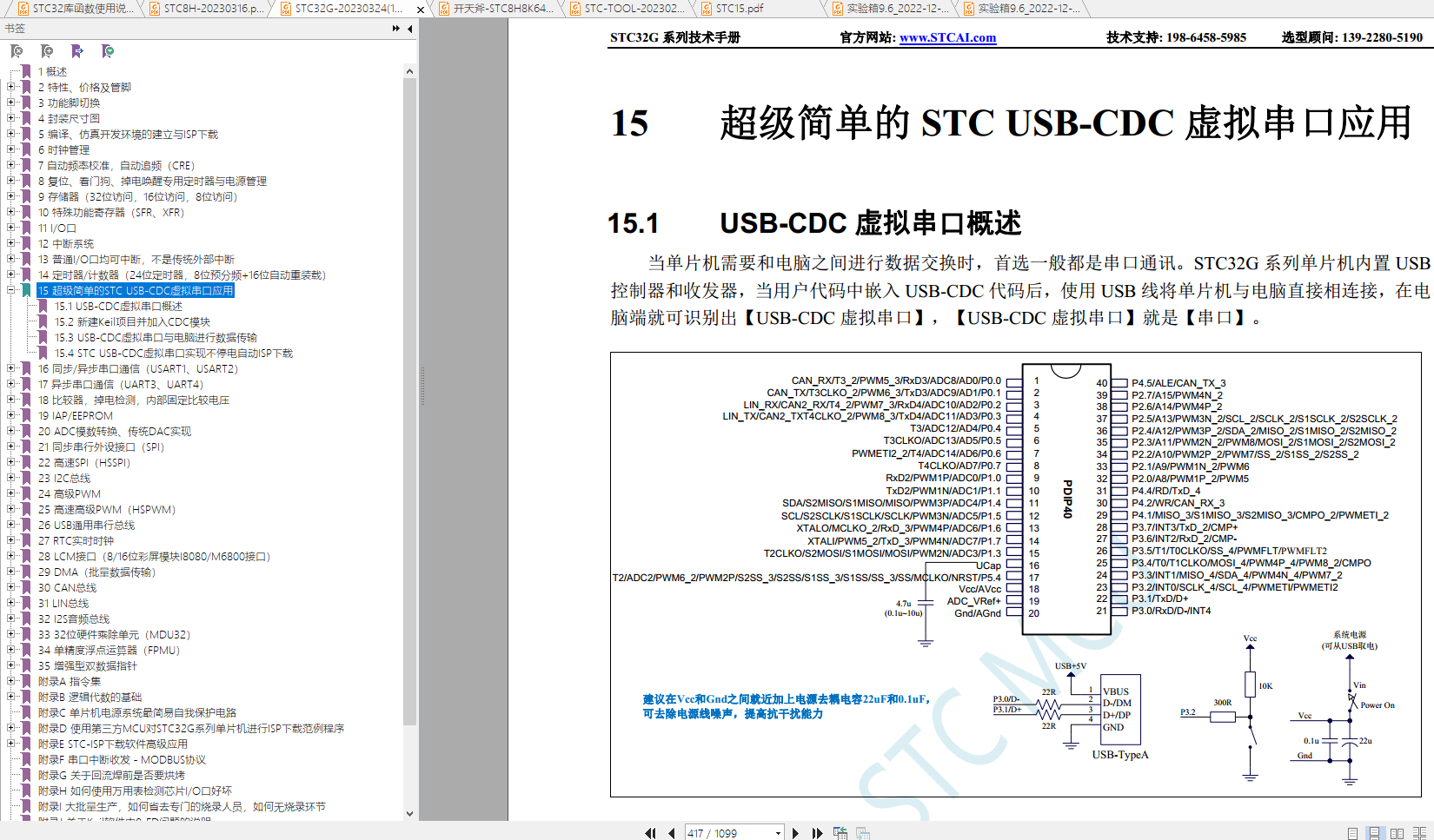The height and width of the screenshot is (840, 1434).
Task: Go to the next page
Action: 795,833
